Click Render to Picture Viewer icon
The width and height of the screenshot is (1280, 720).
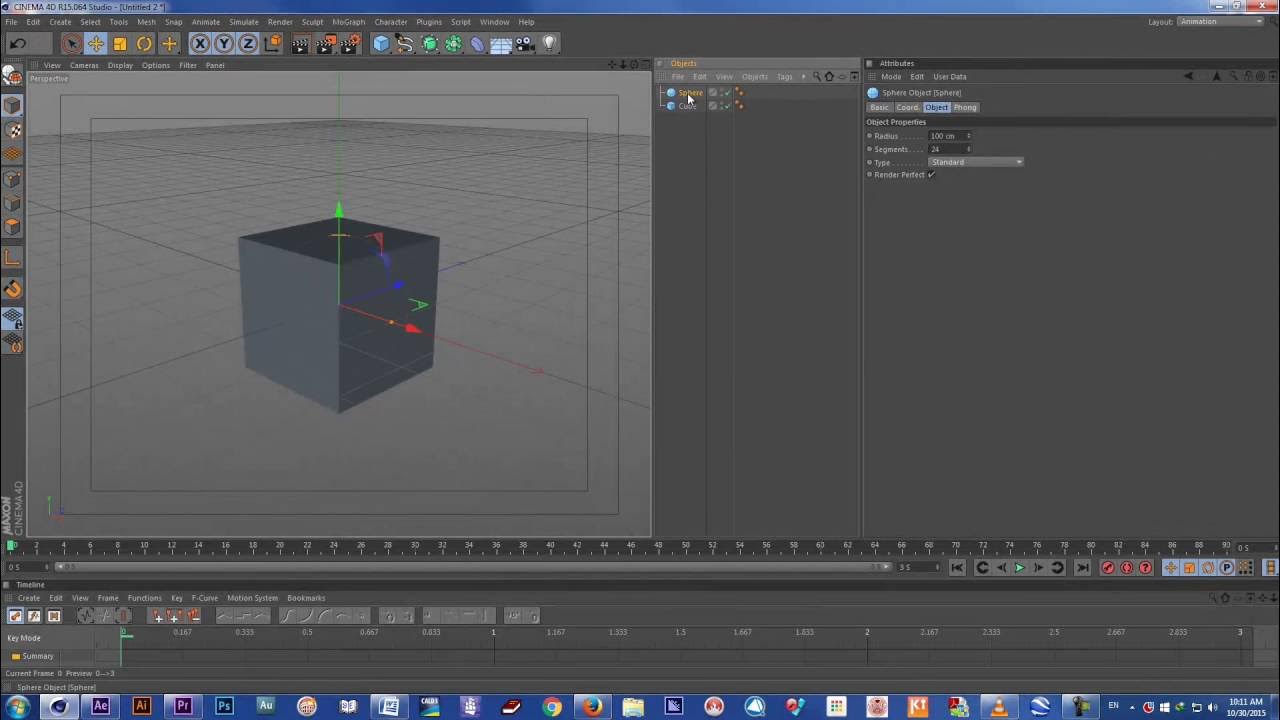point(325,43)
